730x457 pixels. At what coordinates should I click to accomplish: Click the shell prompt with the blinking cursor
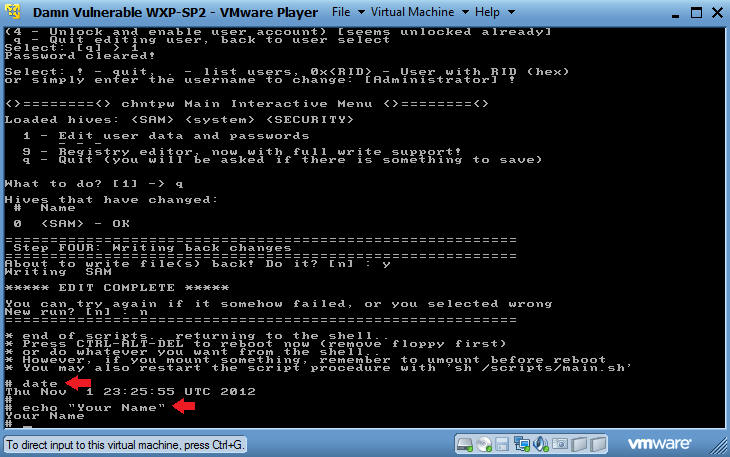18,424
